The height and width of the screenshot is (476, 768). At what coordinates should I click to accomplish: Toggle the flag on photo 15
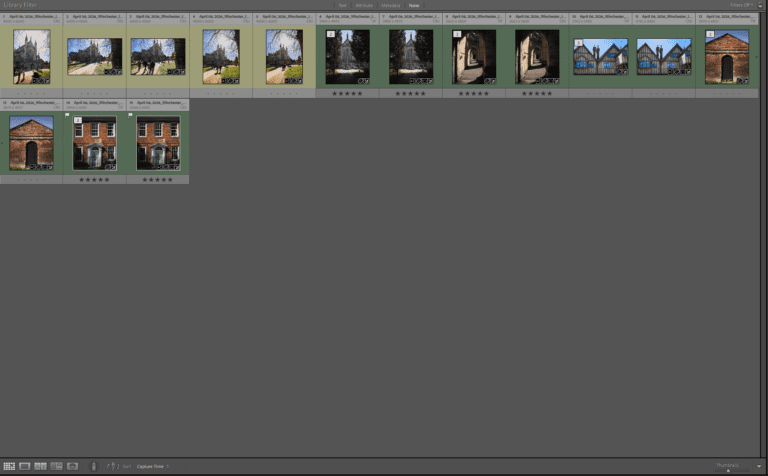pos(130,115)
